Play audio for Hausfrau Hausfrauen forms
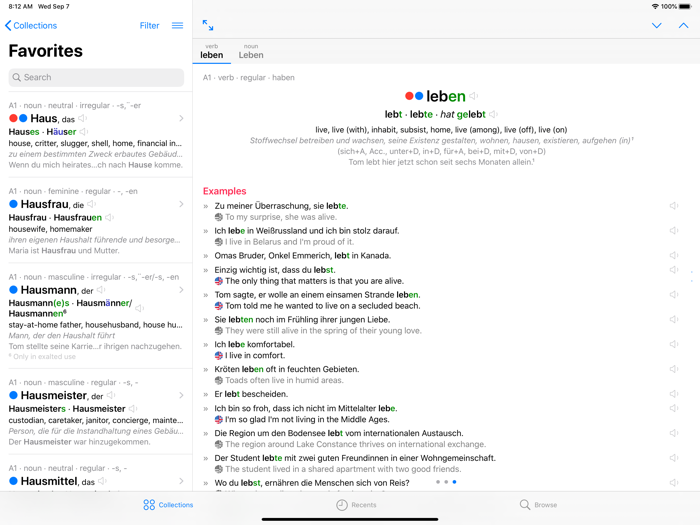Image resolution: width=700 pixels, height=525 pixels. [109, 217]
